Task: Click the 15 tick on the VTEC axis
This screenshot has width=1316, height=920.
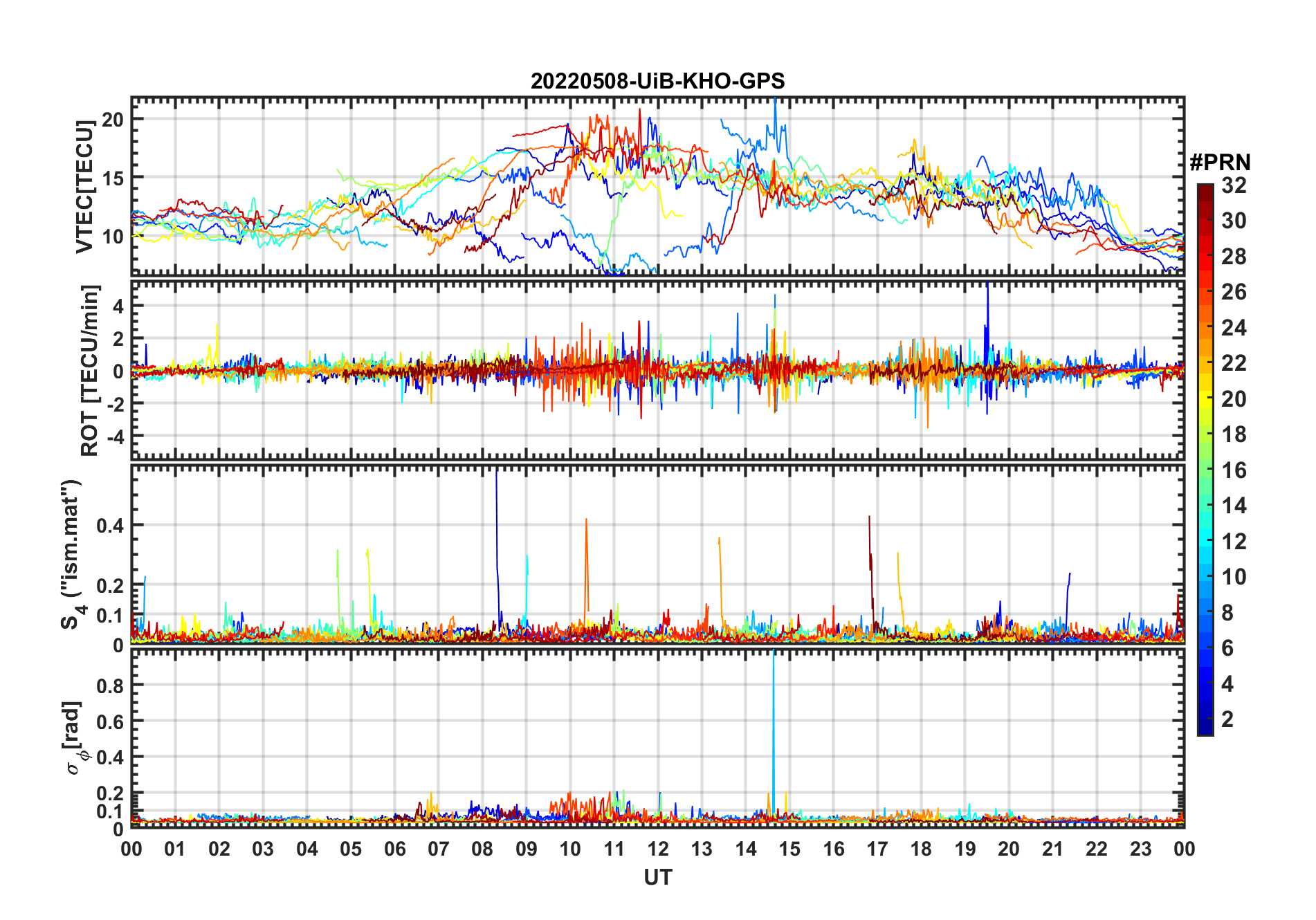Action: pyautogui.click(x=113, y=178)
